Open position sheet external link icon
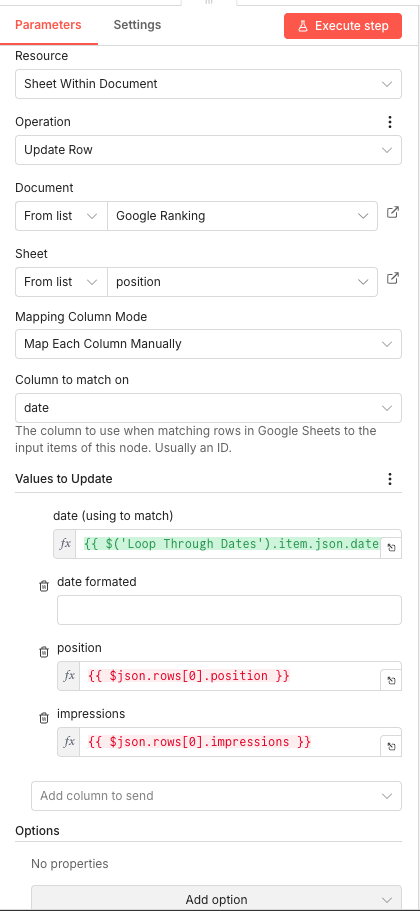This screenshot has height=911, width=420. pos(393,278)
